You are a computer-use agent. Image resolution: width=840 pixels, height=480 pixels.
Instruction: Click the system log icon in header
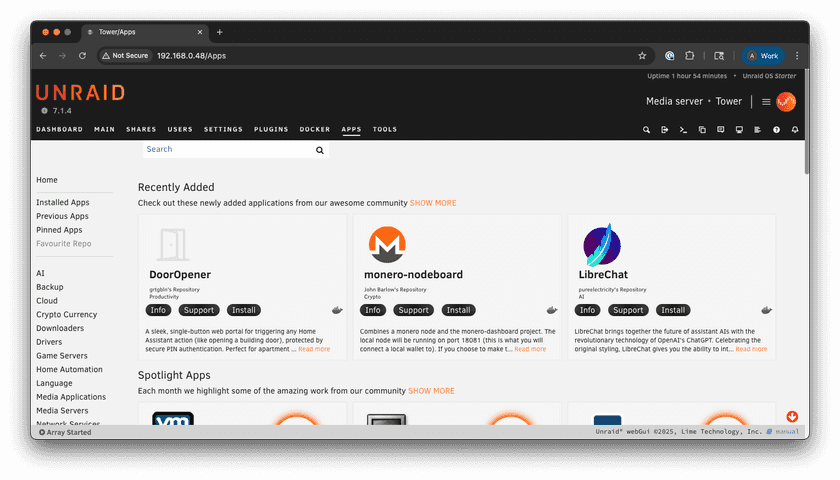coord(758,130)
